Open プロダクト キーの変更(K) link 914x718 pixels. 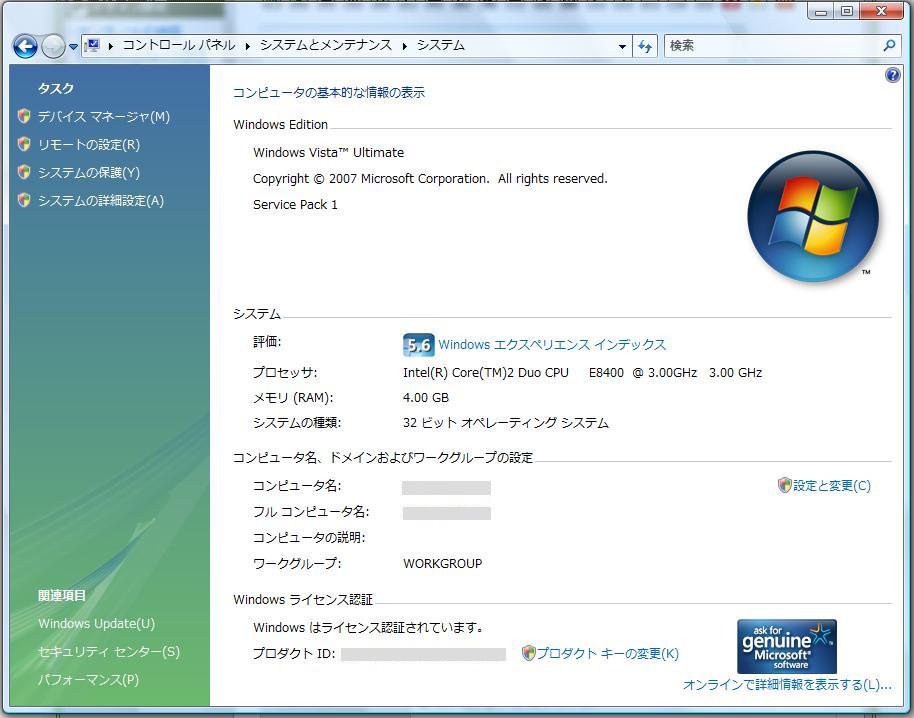tap(607, 653)
